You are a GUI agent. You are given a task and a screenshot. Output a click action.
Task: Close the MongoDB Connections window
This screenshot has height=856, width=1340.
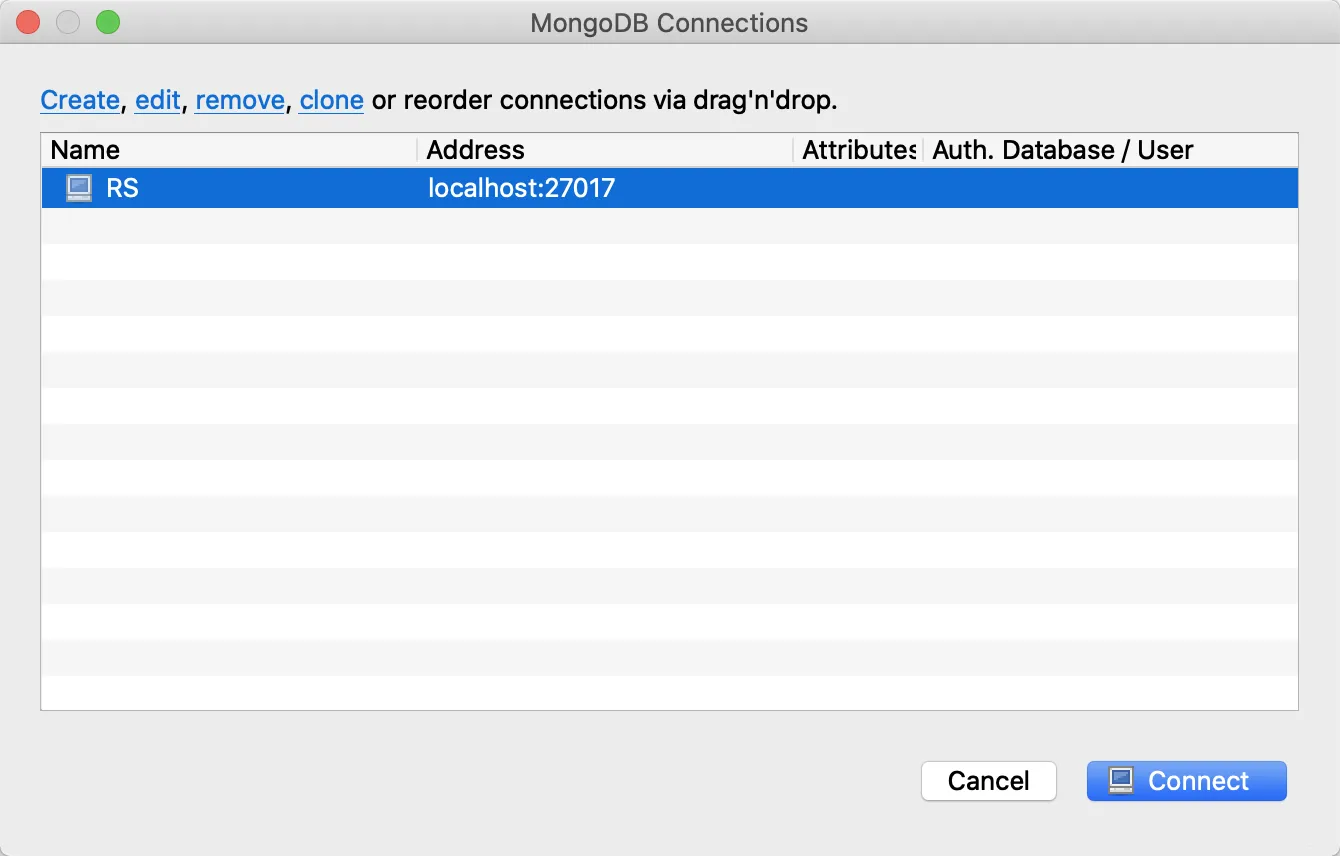[28, 22]
